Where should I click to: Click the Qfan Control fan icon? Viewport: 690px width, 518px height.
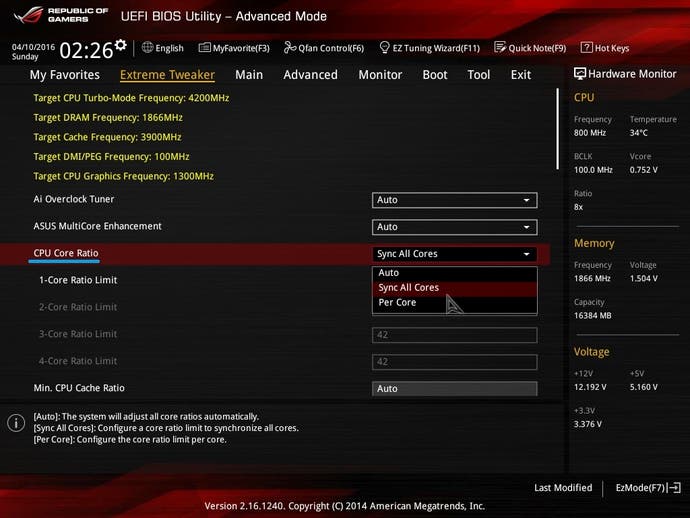[x=290, y=48]
